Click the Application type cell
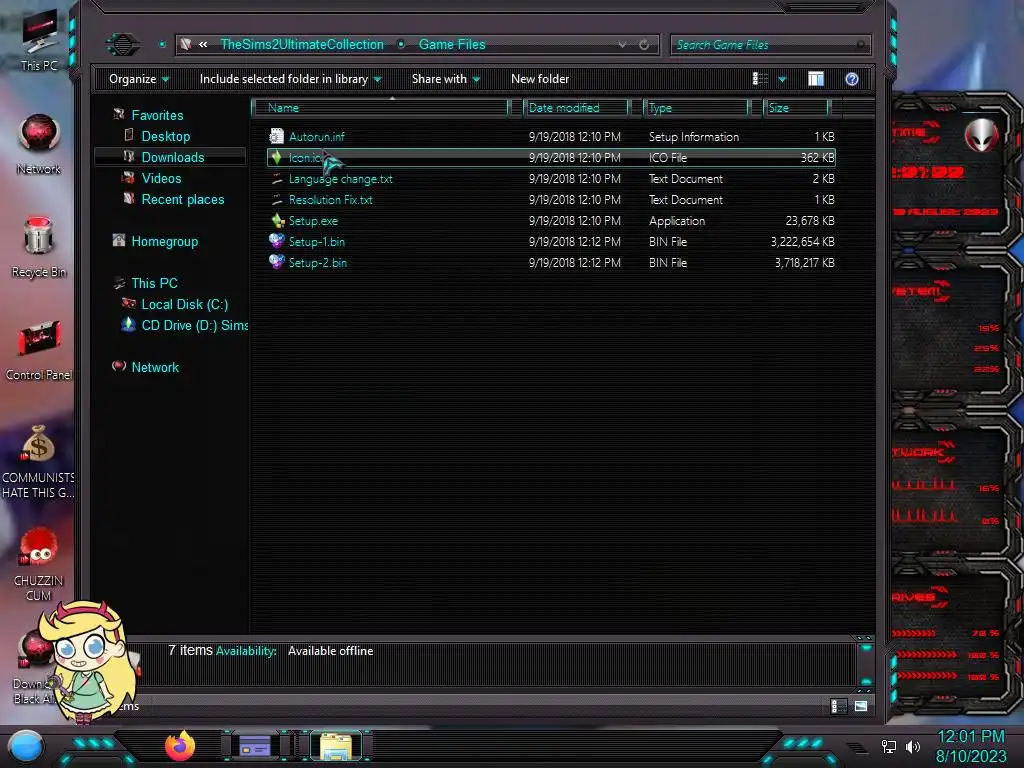 coord(677,221)
